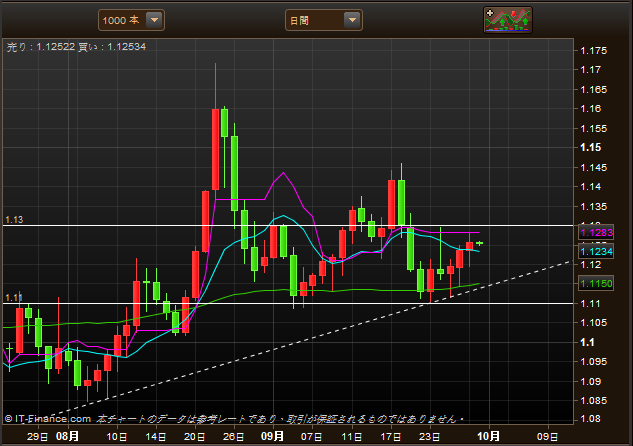Screen dimensions: 633x446
Task: Click the 1.15 price axis value
Action: click(x=590, y=147)
